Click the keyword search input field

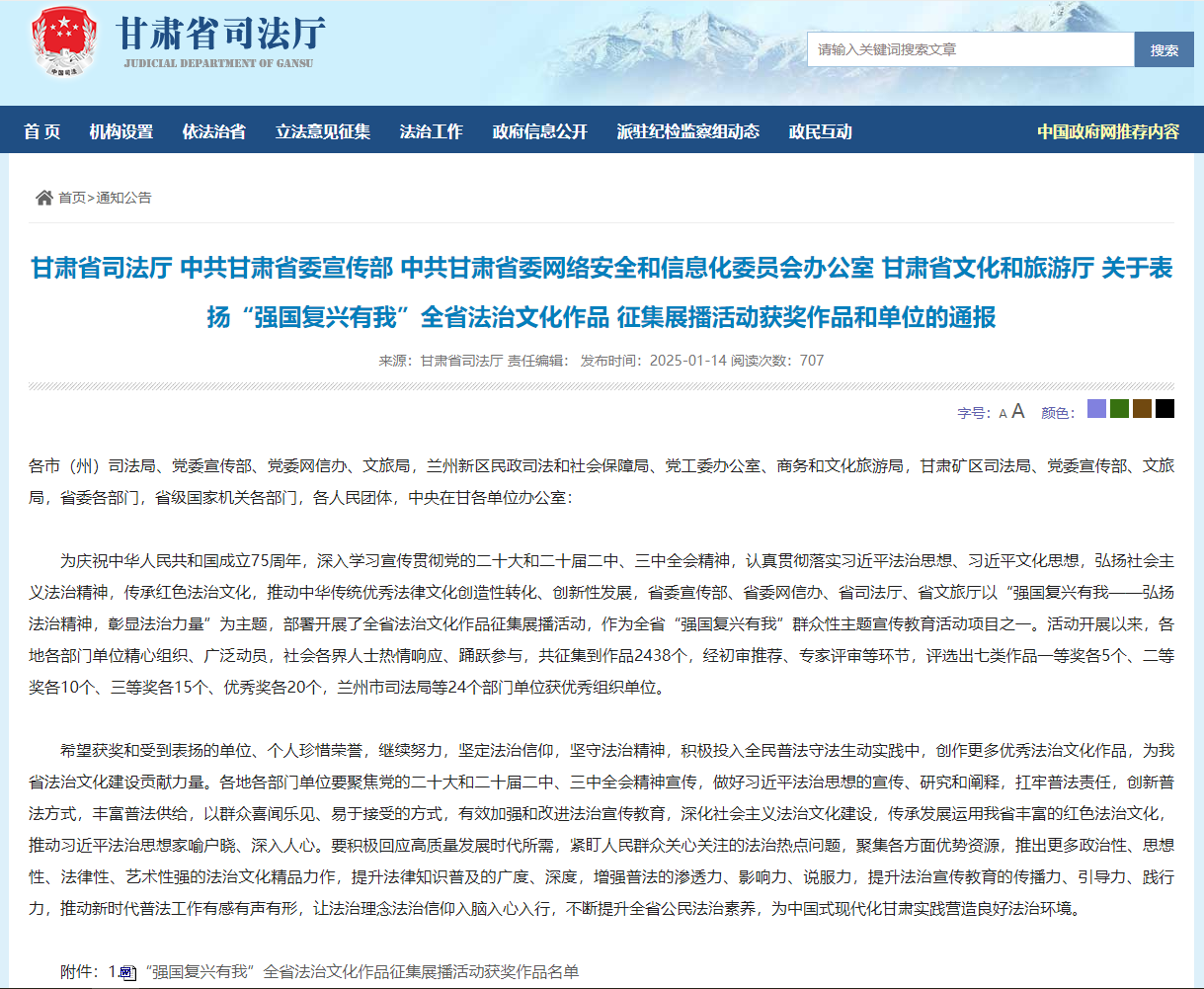970,49
